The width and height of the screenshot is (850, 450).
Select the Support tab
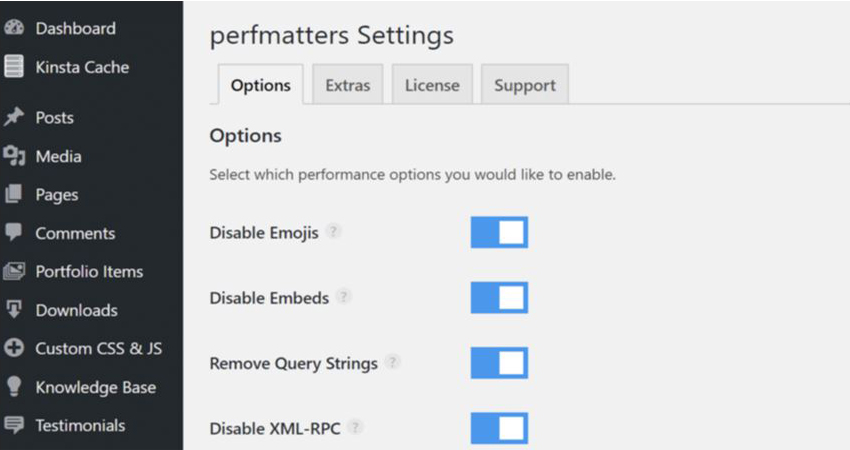tap(525, 85)
